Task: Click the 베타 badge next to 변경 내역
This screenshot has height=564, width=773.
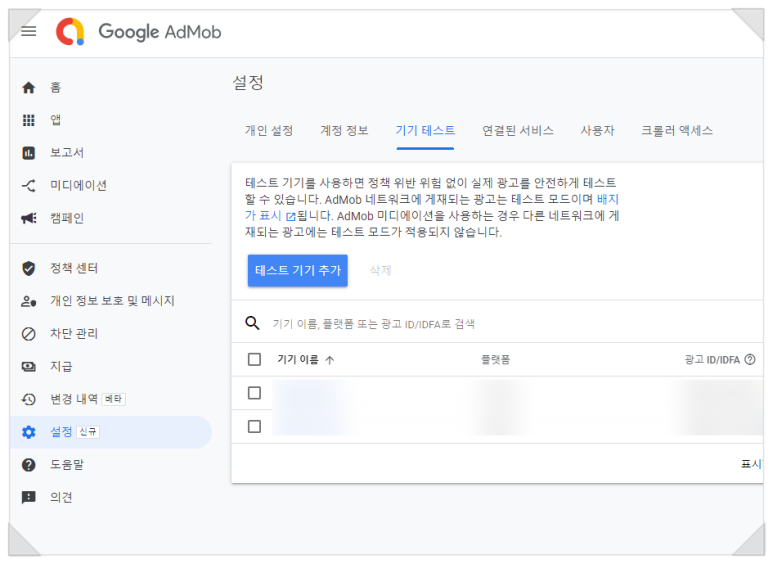Action: [113, 399]
